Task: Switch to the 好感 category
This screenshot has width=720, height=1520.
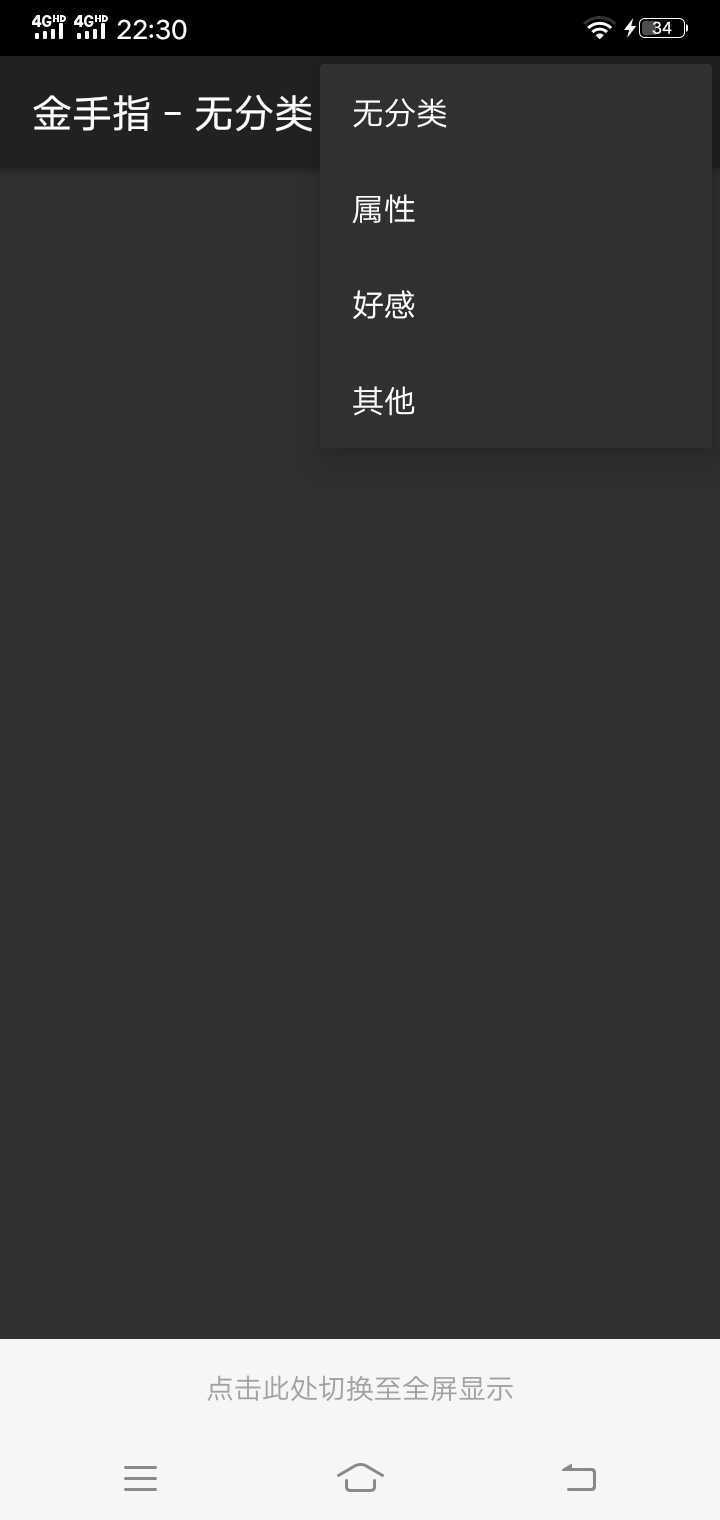Action: click(516, 305)
